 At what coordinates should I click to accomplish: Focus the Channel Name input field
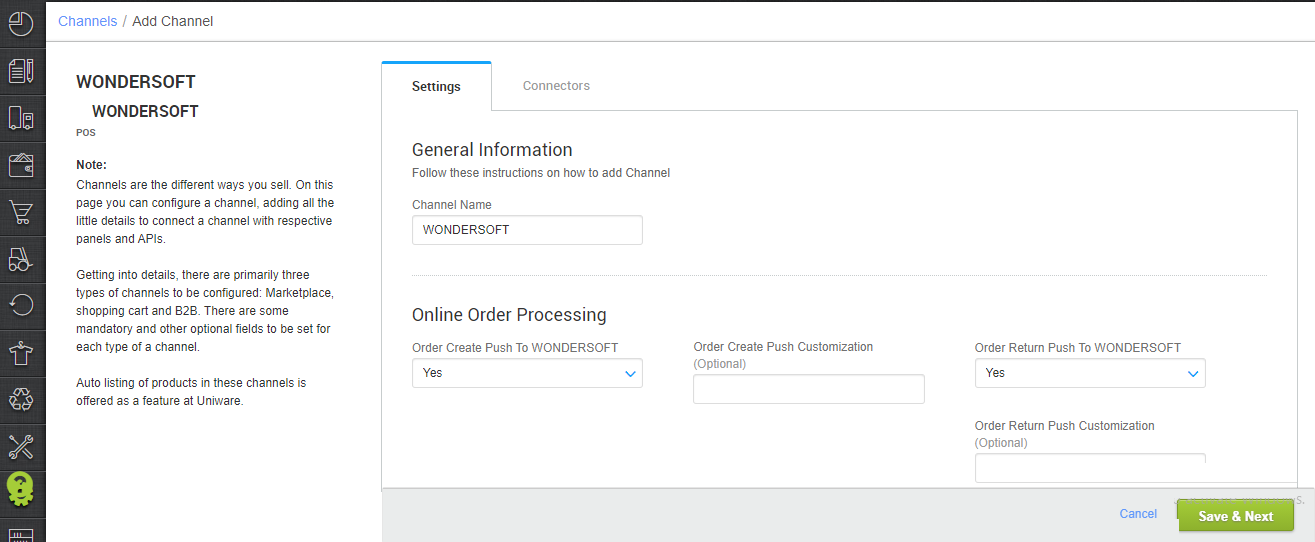click(x=527, y=230)
